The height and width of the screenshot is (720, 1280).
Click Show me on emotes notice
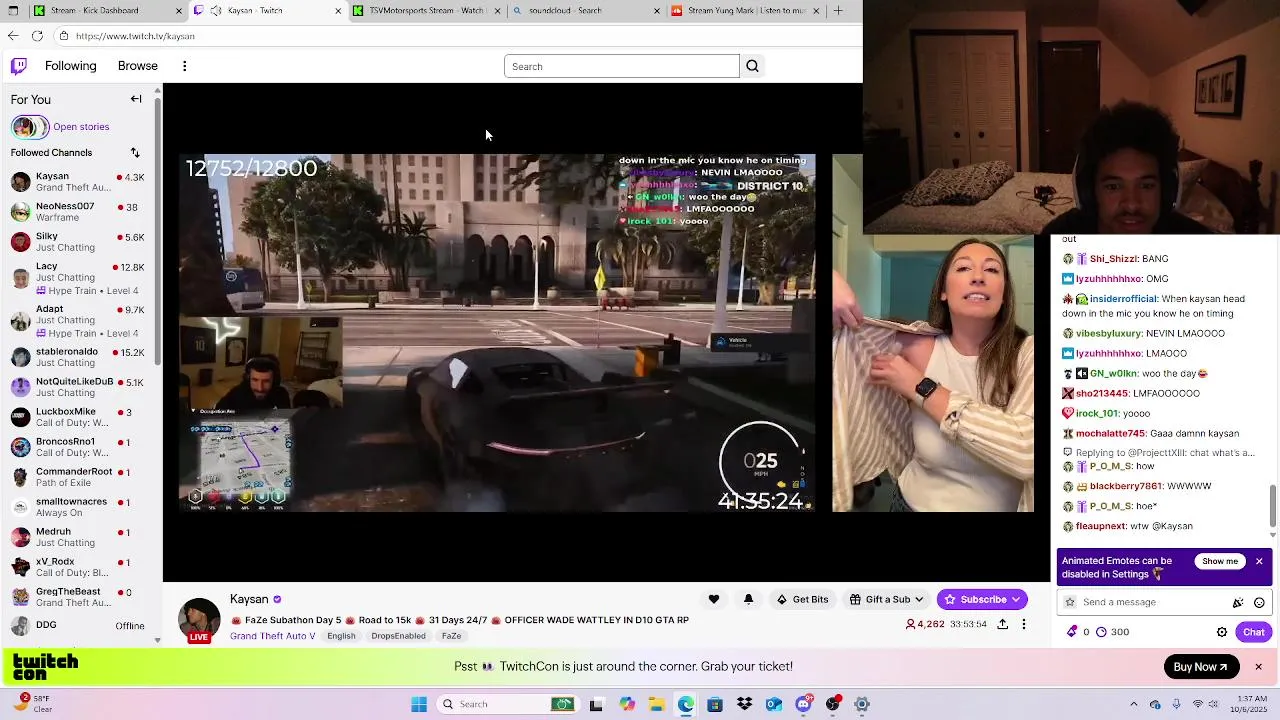point(1220,561)
